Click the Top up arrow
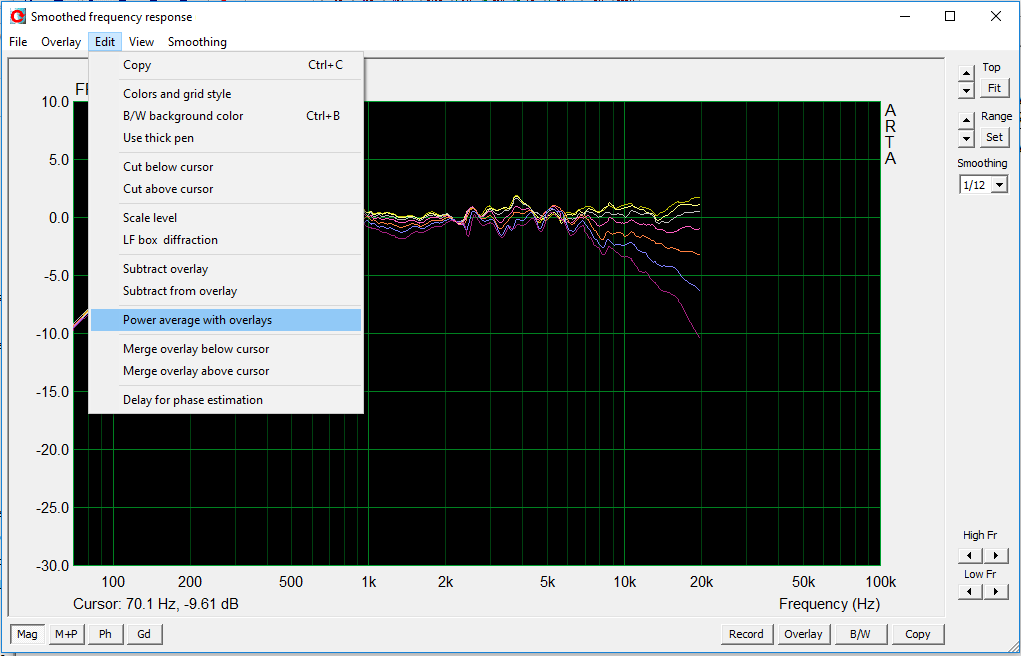This screenshot has width=1021, height=656. click(966, 74)
